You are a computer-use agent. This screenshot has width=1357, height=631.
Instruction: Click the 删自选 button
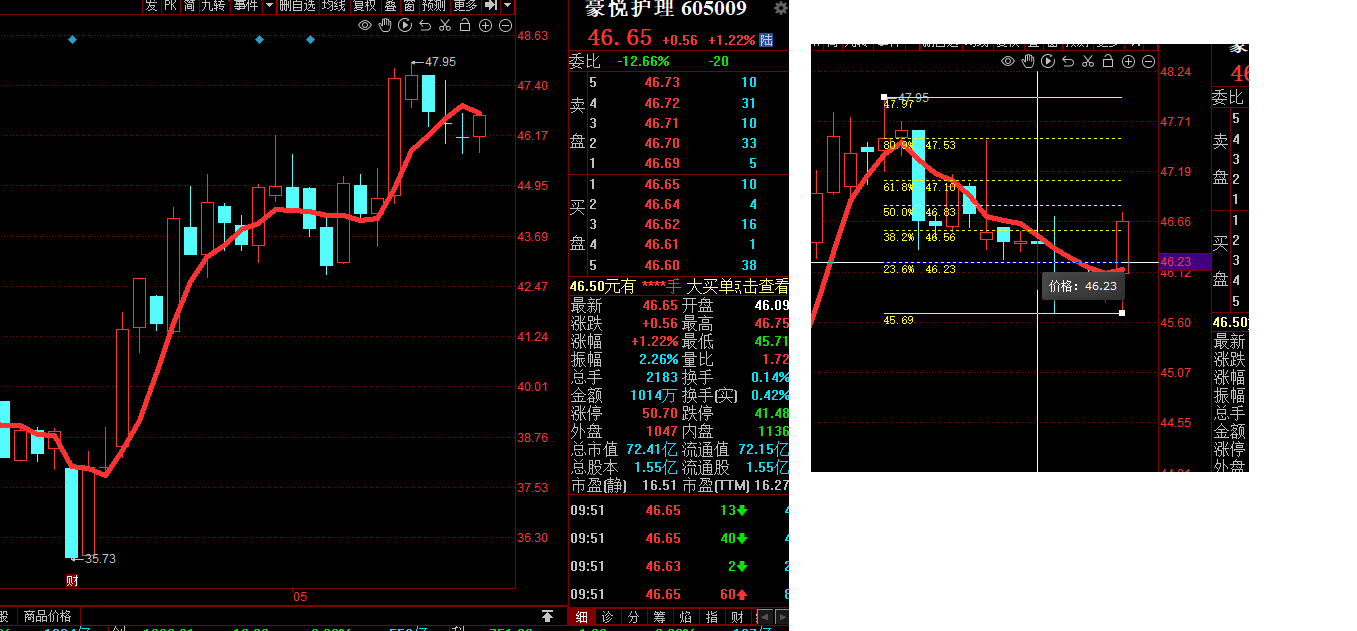point(297,6)
